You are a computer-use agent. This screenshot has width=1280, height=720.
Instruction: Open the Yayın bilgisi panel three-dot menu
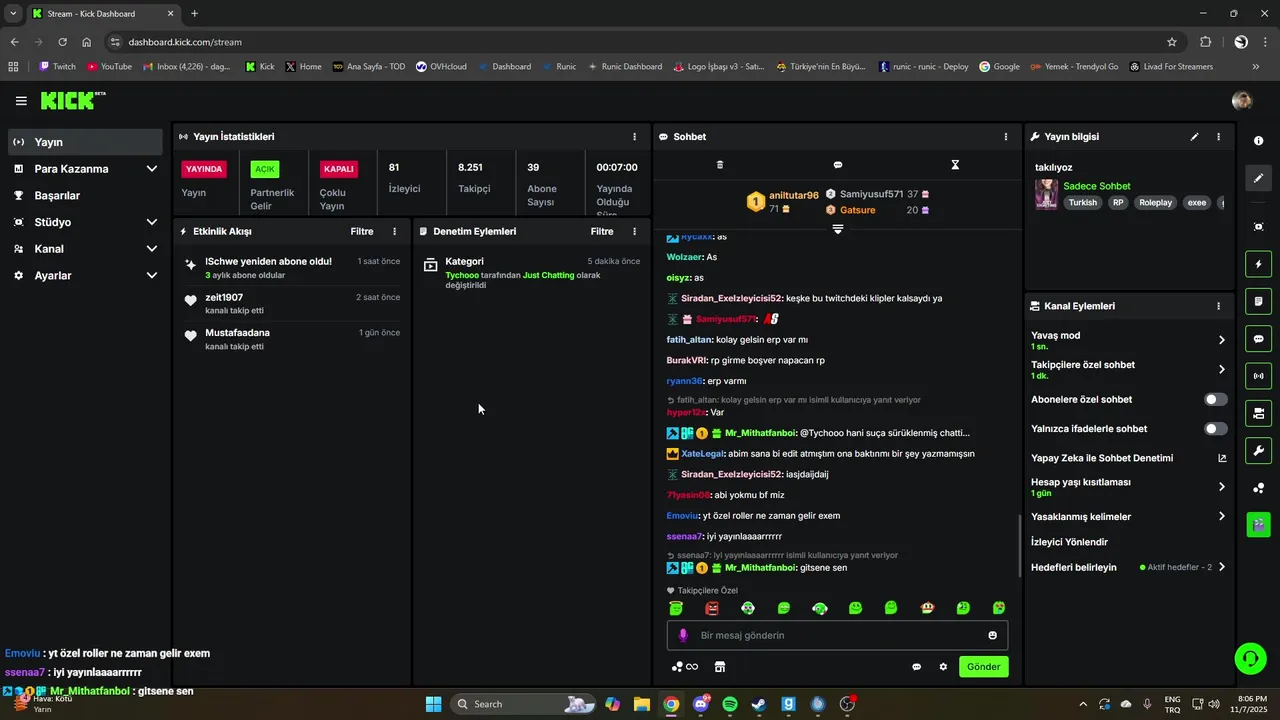click(1218, 137)
